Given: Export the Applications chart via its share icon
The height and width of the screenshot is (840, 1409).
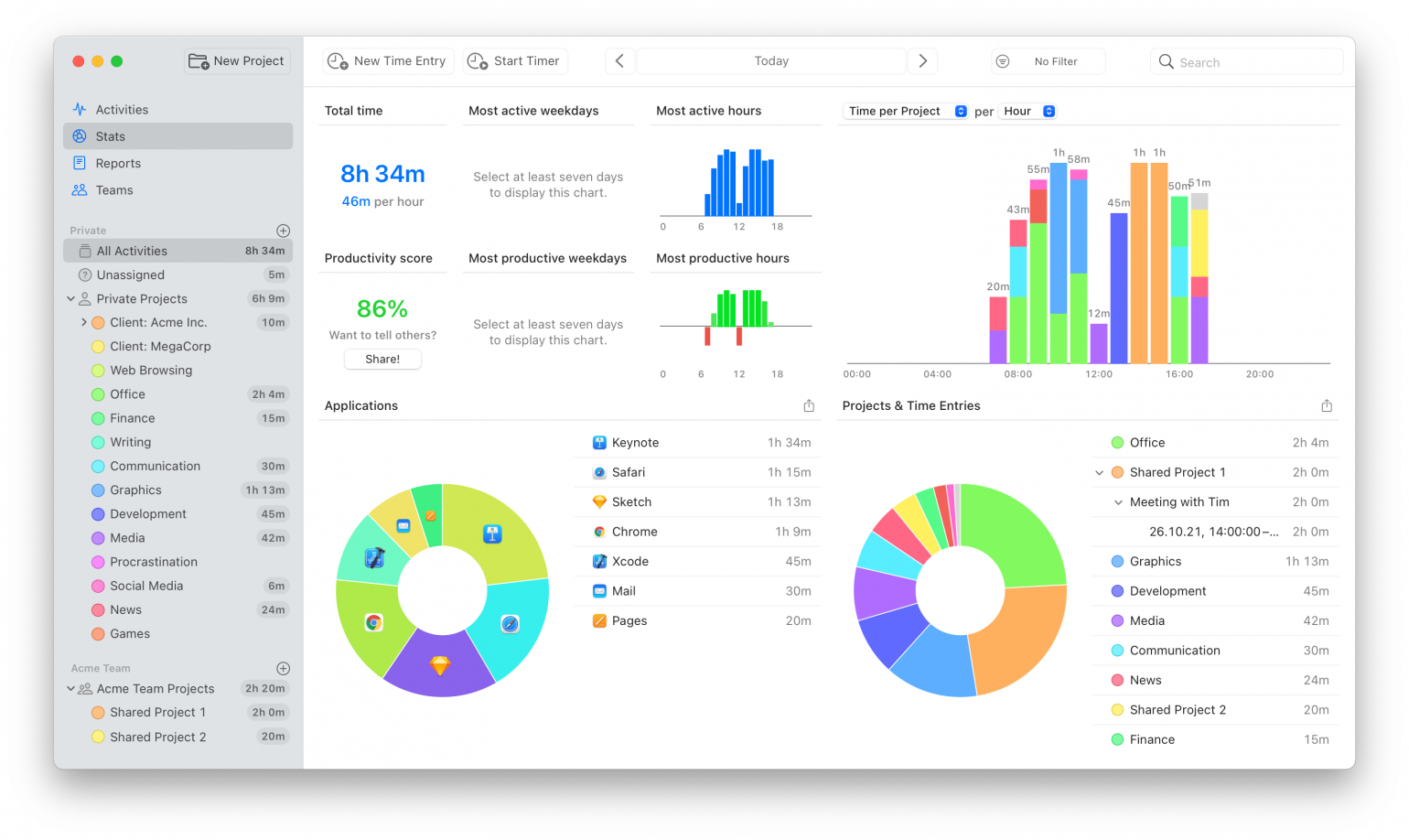Looking at the screenshot, I should (x=809, y=404).
